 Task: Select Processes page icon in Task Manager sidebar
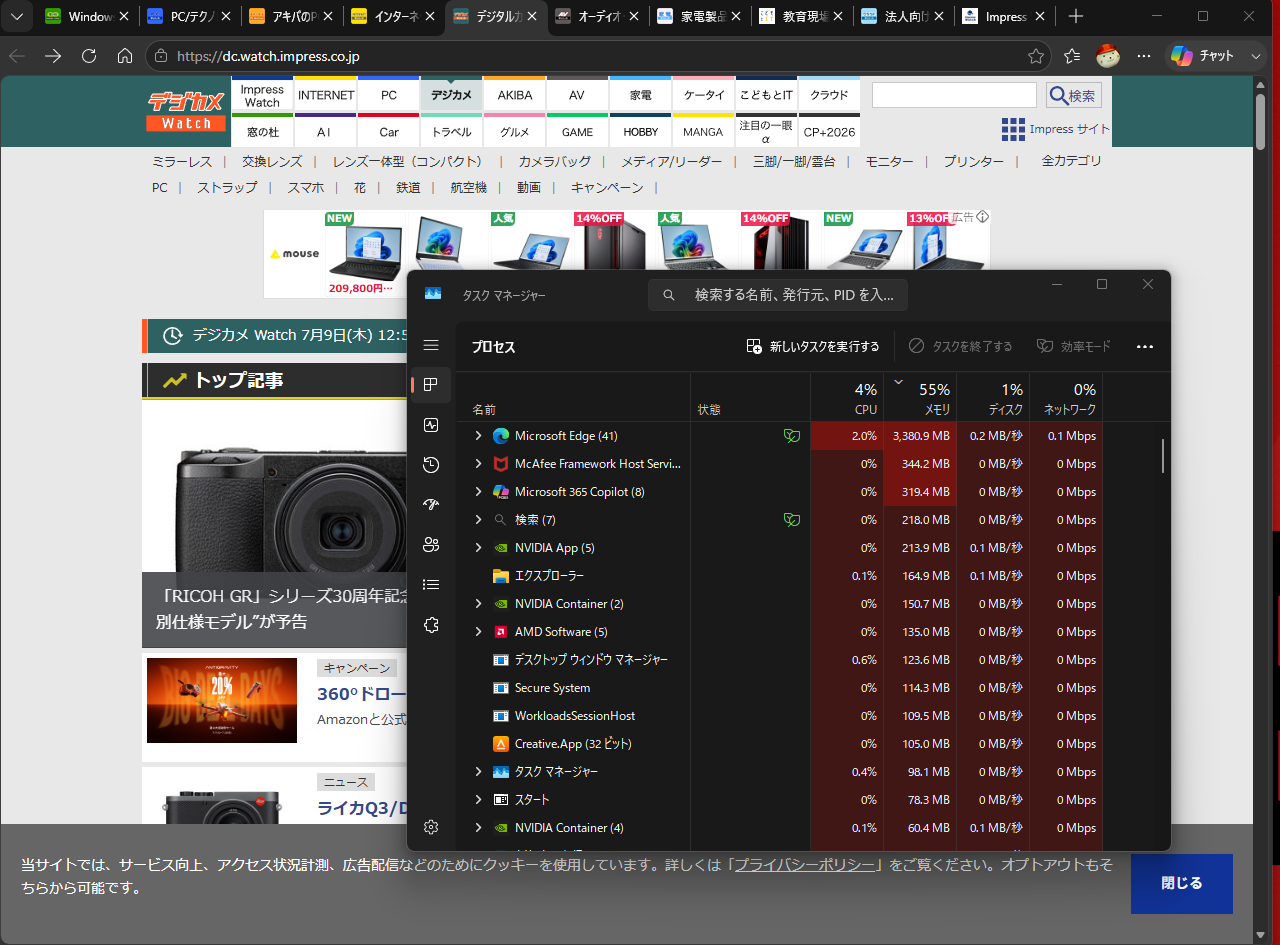[431, 384]
